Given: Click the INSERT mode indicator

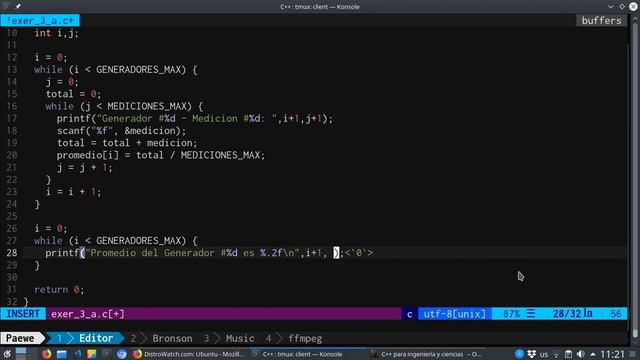Looking at the screenshot, I should click(23, 313).
